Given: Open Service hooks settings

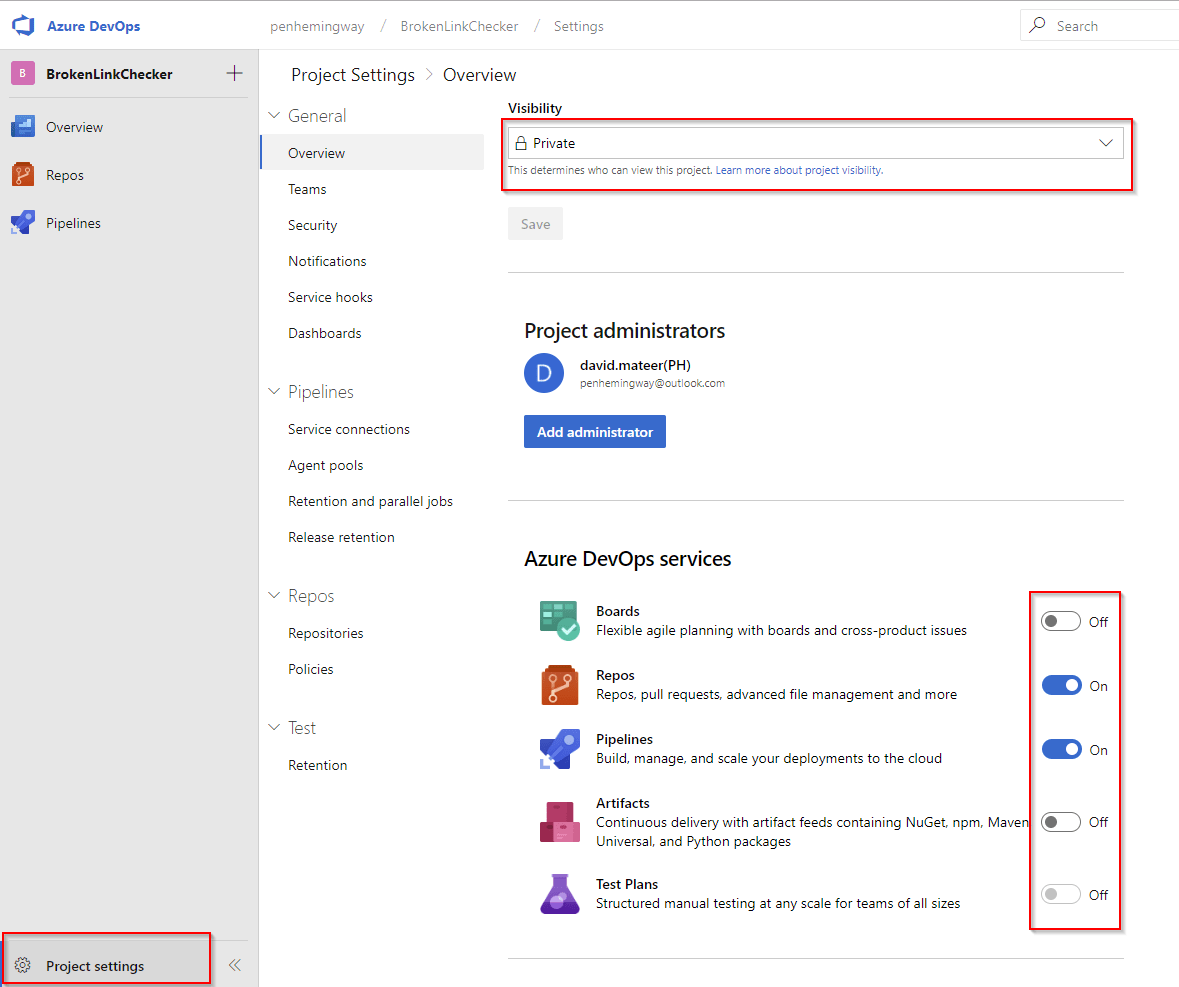Looking at the screenshot, I should point(330,297).
